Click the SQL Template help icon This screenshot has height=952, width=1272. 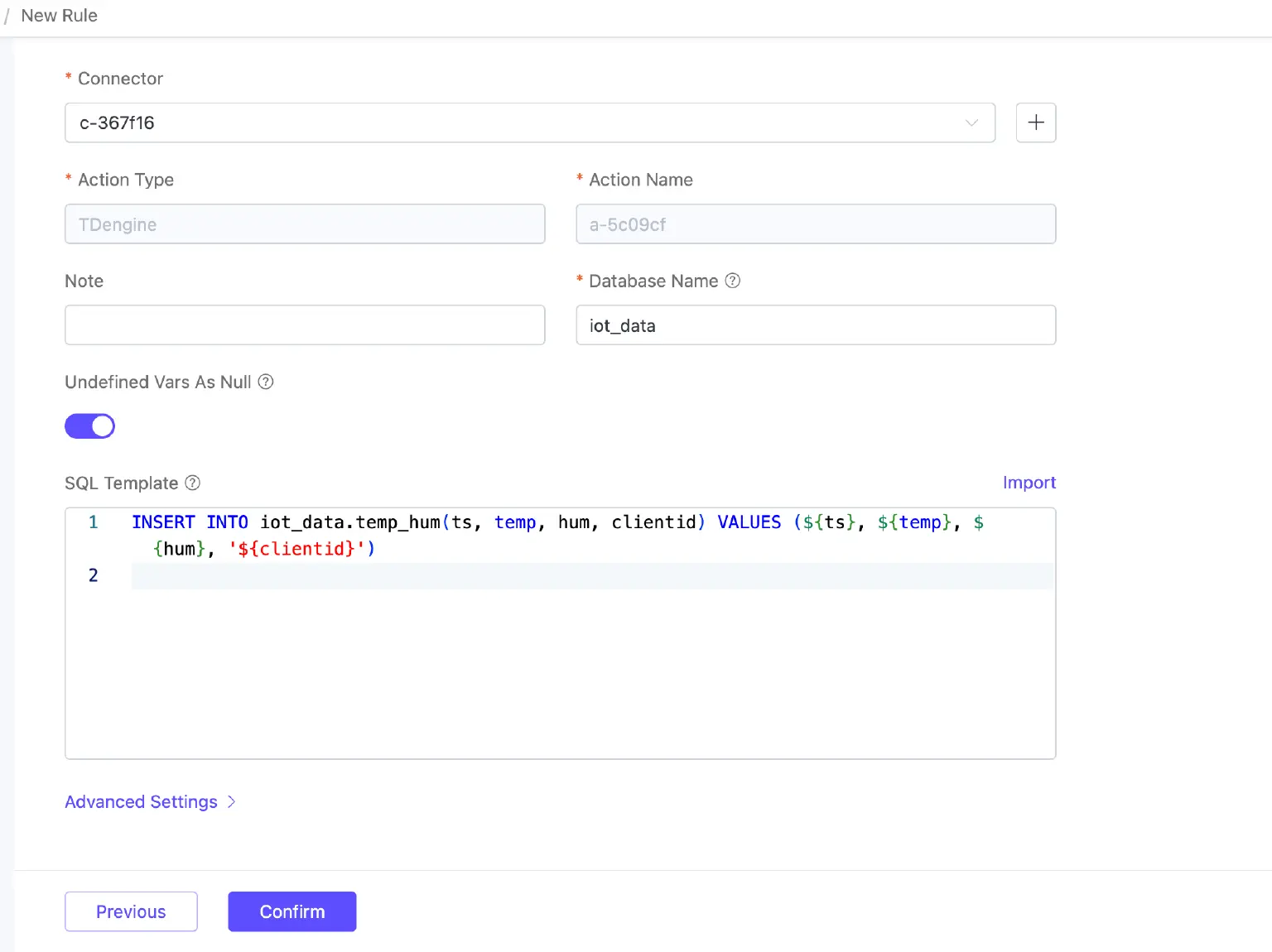click(193, 483)
